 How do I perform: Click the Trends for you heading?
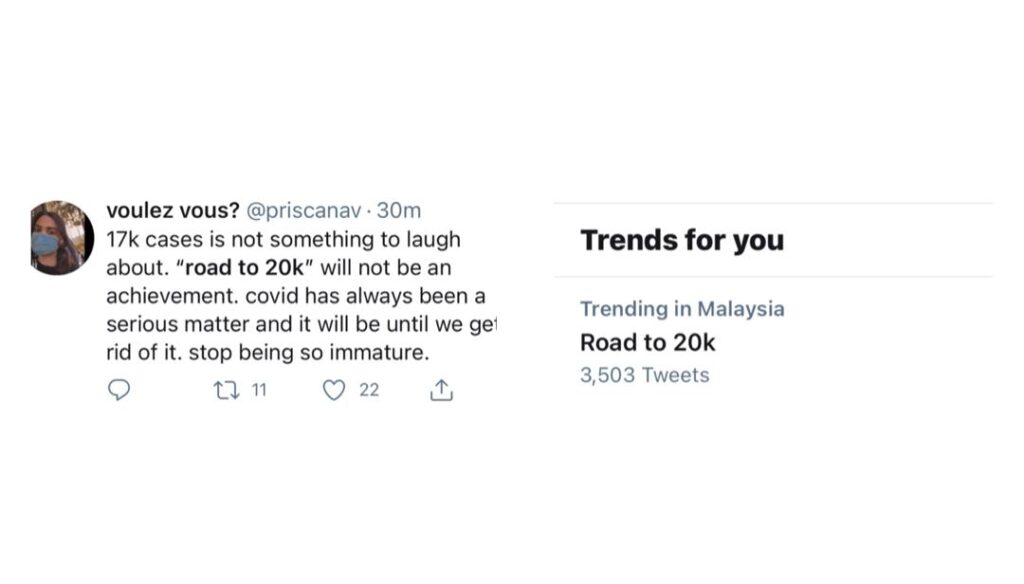(682, 240)
